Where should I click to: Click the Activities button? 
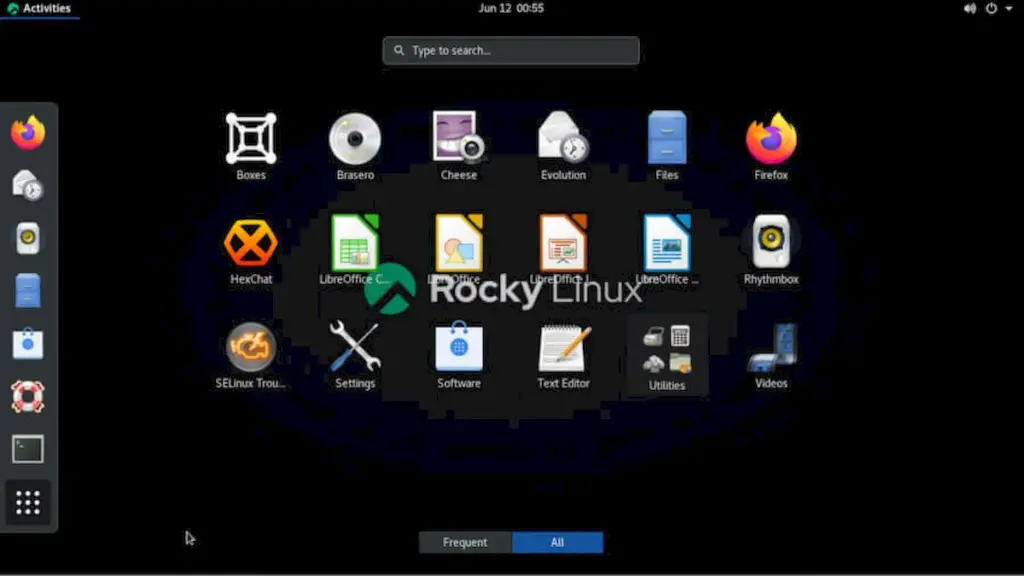click(x=39, y=8)
